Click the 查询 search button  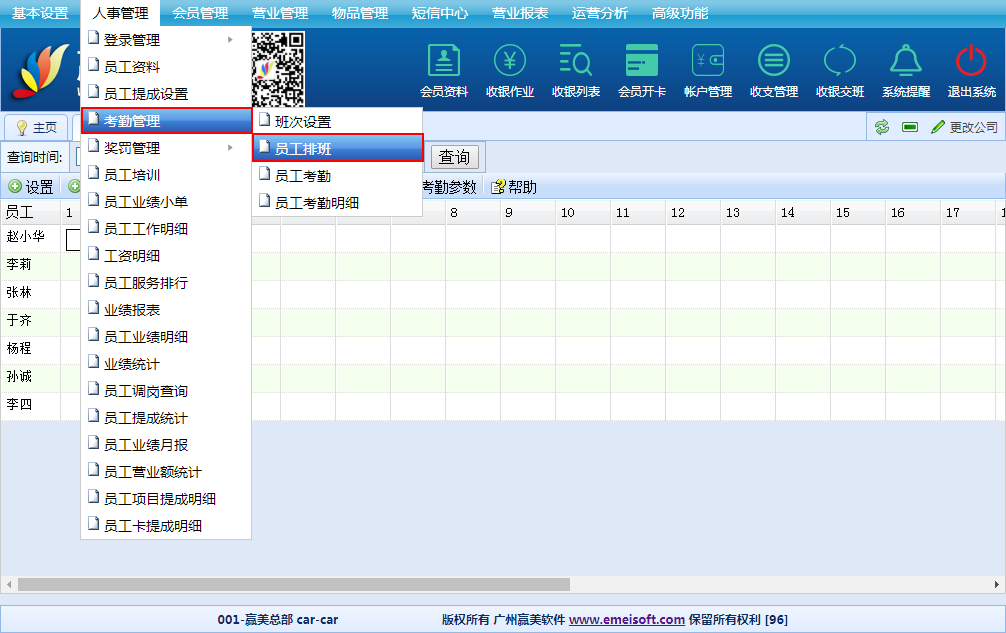(x=454, y=157)
